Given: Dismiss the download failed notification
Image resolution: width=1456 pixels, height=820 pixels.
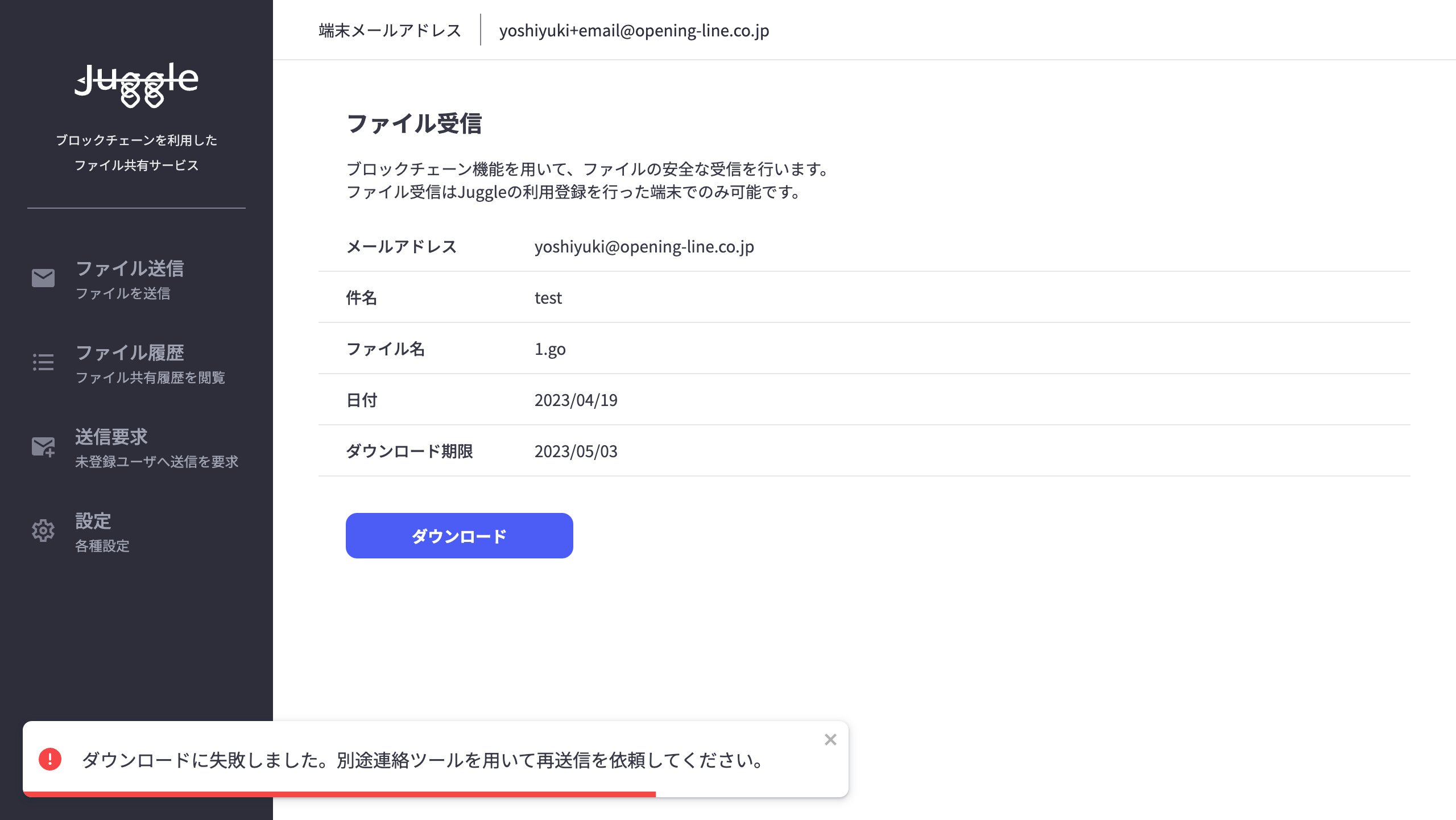Looking at the screenshot, I should pos(830,739).
